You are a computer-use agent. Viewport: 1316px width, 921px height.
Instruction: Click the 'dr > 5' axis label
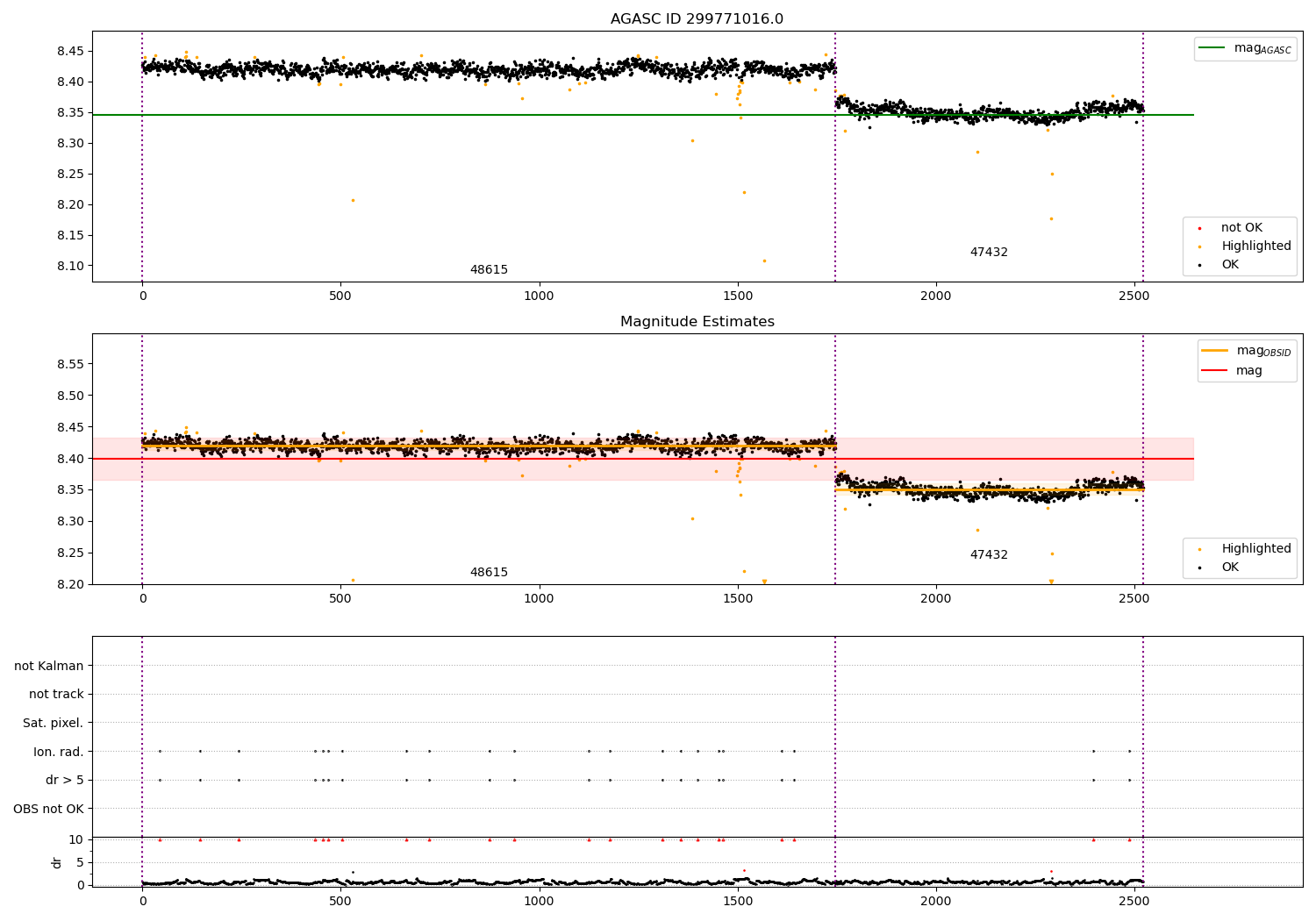(x=65, y=781)
